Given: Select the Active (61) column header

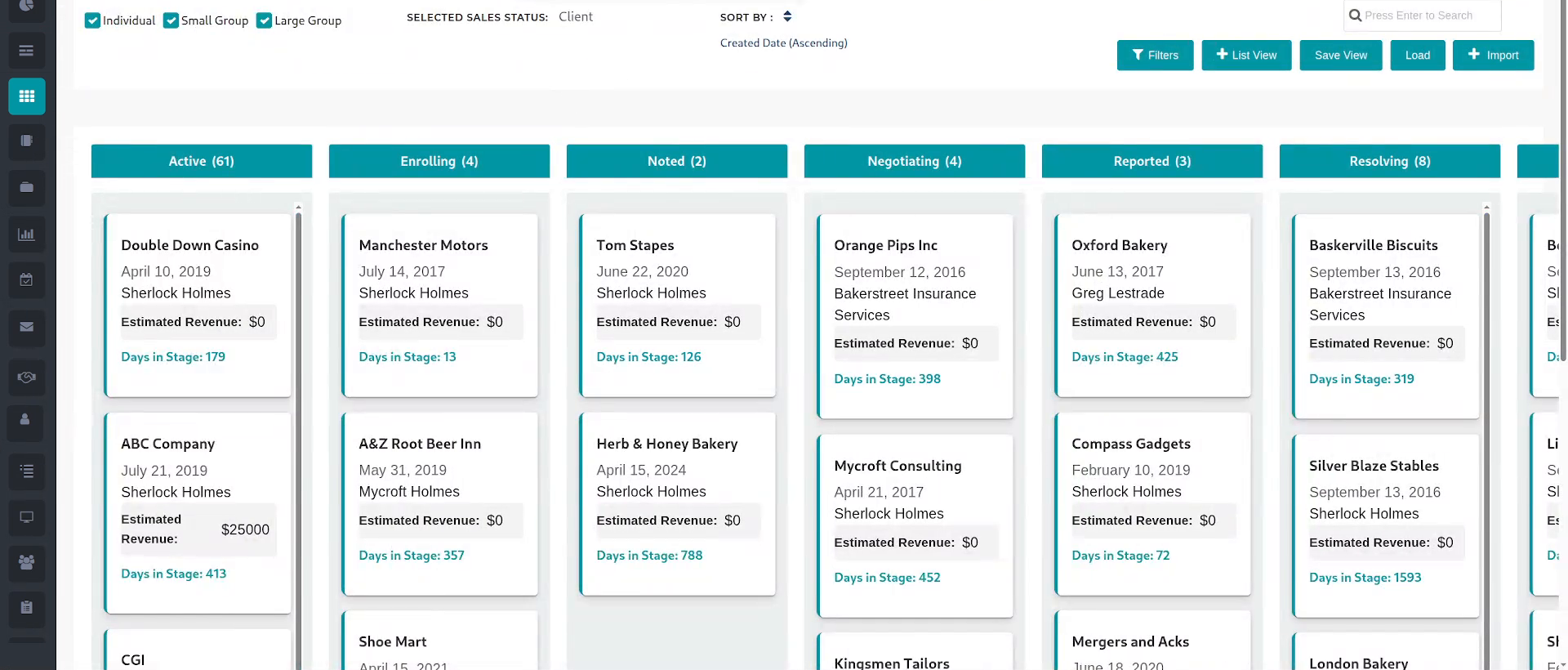Looking at the screenshot, I should (x=202, y=161).
